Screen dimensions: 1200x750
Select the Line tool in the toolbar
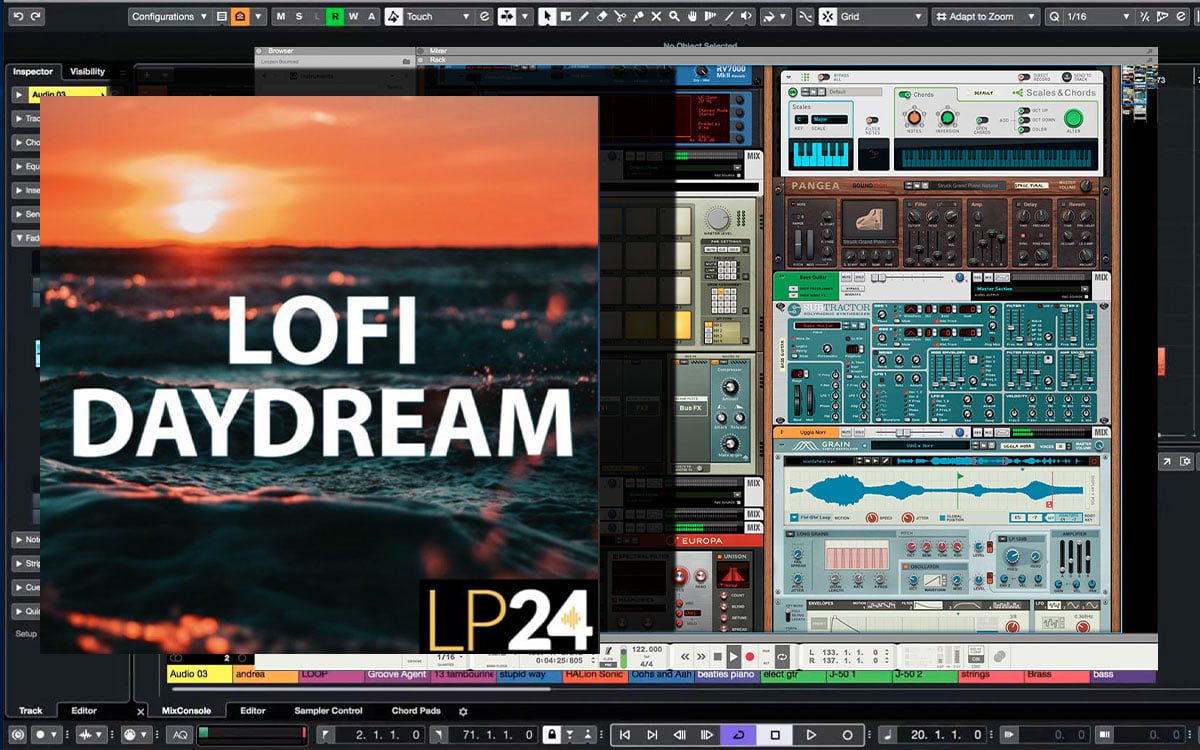tap(728, 16)
